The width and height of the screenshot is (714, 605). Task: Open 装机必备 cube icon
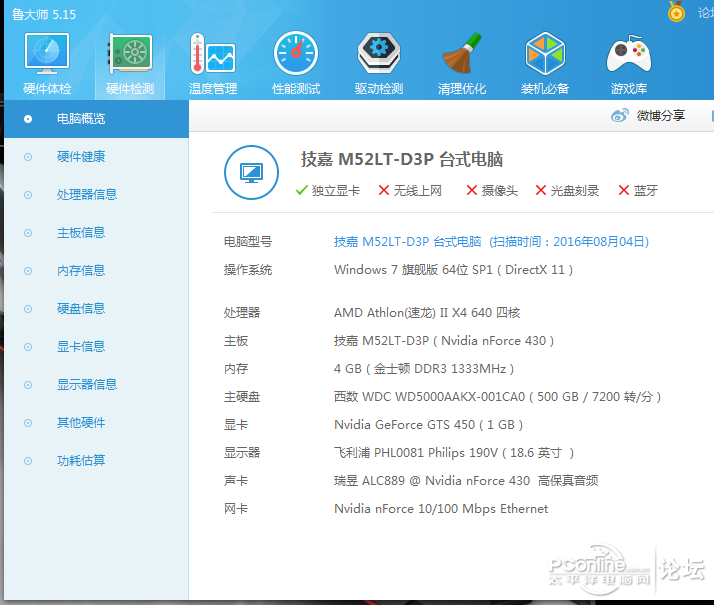545,63
